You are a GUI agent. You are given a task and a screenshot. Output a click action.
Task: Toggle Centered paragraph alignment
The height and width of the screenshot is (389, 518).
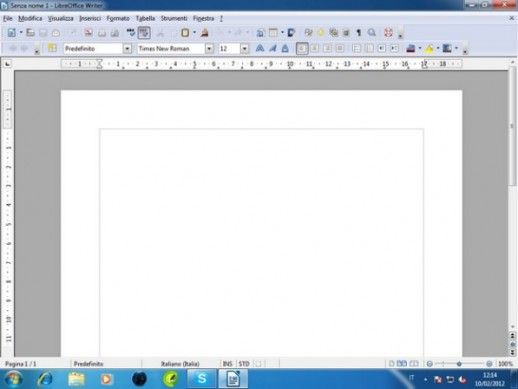(x=314, y=48)
